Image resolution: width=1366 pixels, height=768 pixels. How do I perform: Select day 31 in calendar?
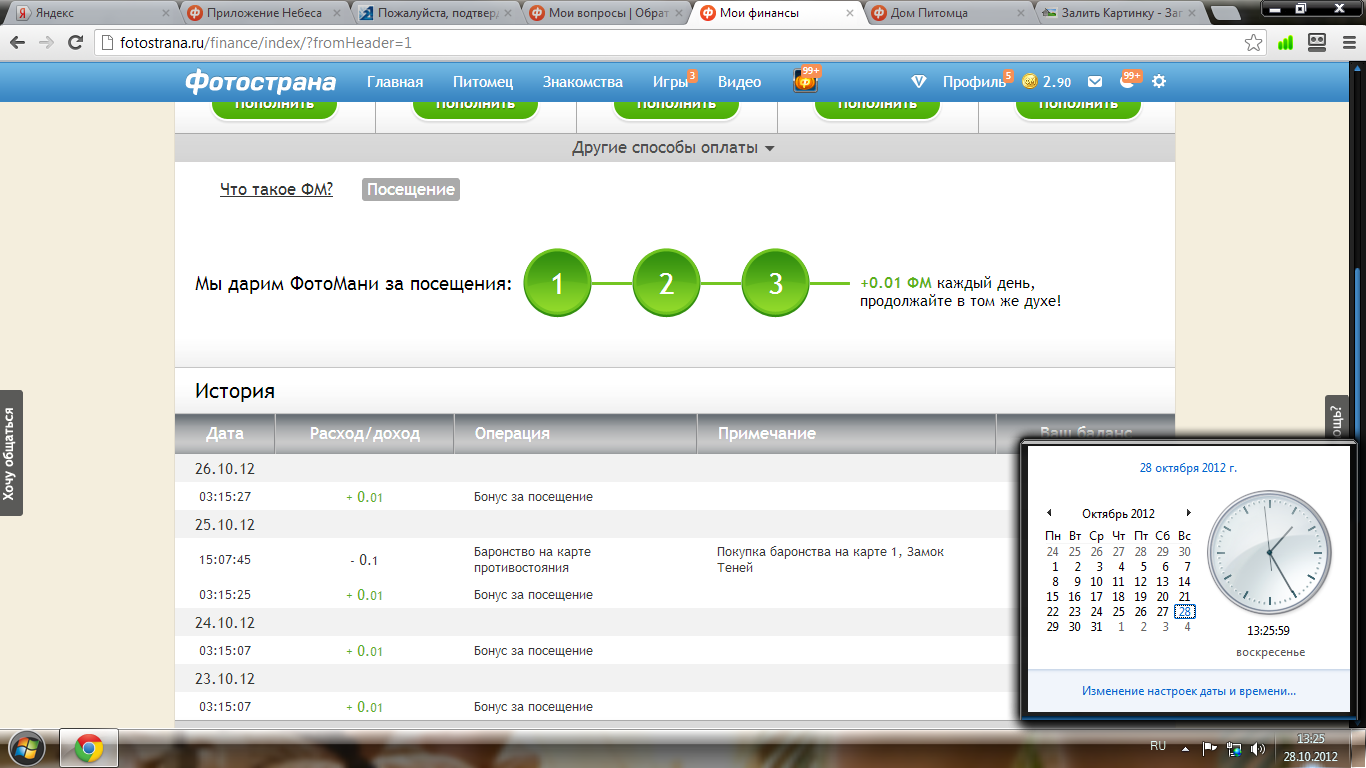(1096, 627)
